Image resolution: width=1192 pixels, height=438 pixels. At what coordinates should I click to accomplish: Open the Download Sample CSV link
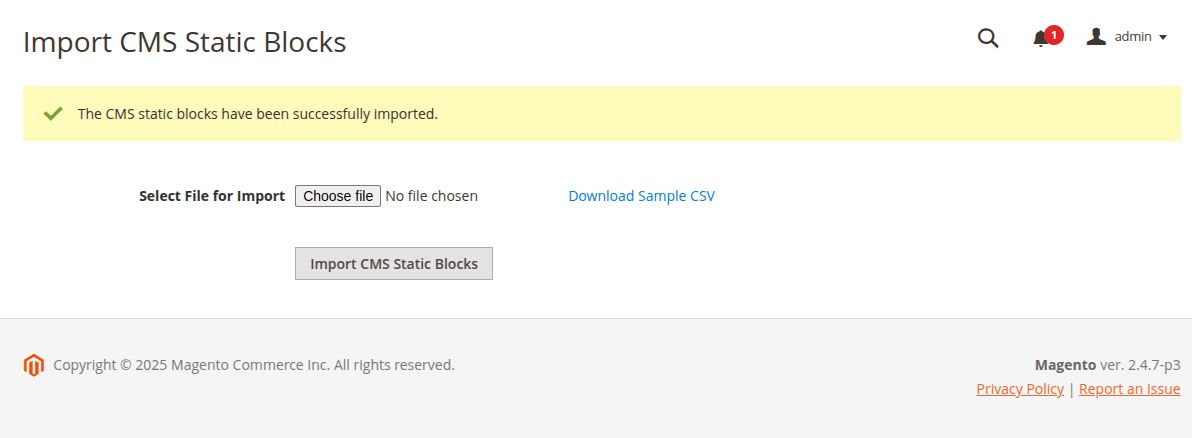tap(641, 196)
